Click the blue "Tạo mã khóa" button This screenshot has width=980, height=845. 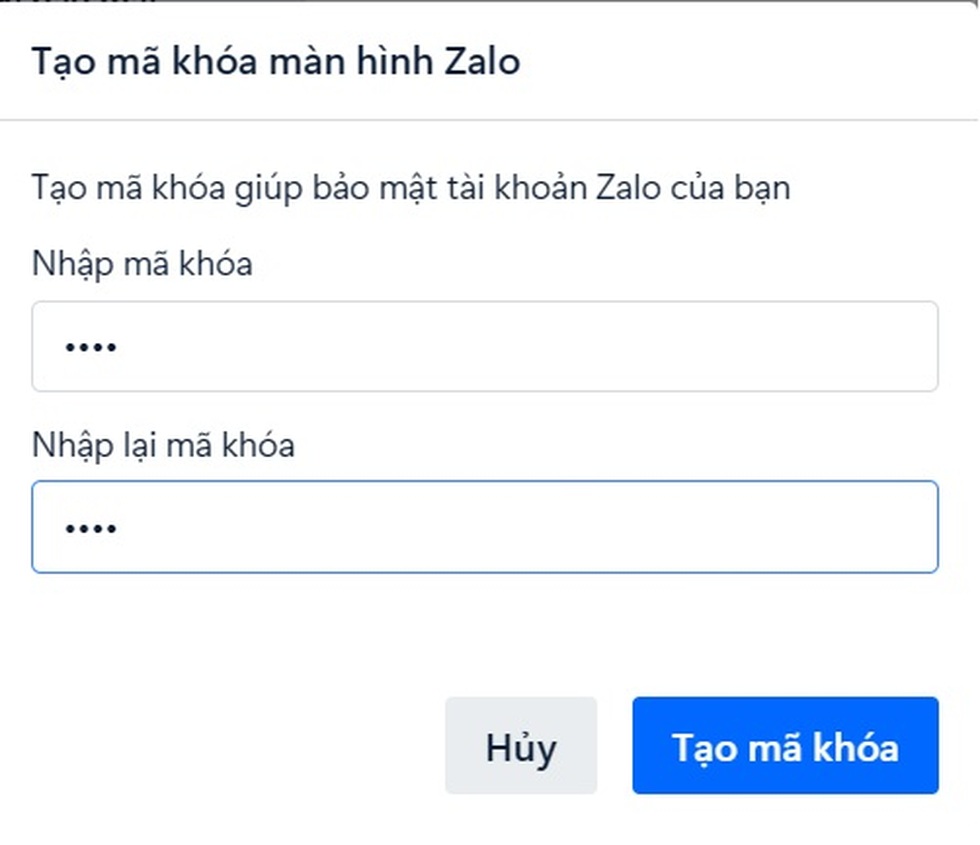(x=785, y=746)
